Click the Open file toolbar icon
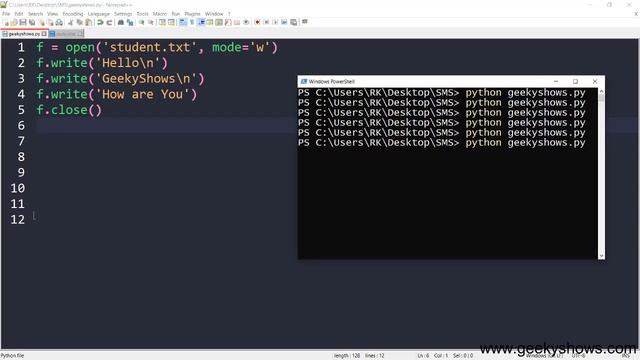The width and height of the screenshot is (640, 360). (14, 22)
